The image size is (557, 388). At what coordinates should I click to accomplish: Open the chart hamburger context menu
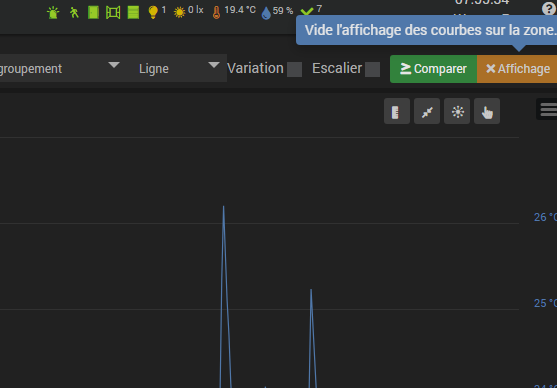pyautogui.click(x=548, y=109)
